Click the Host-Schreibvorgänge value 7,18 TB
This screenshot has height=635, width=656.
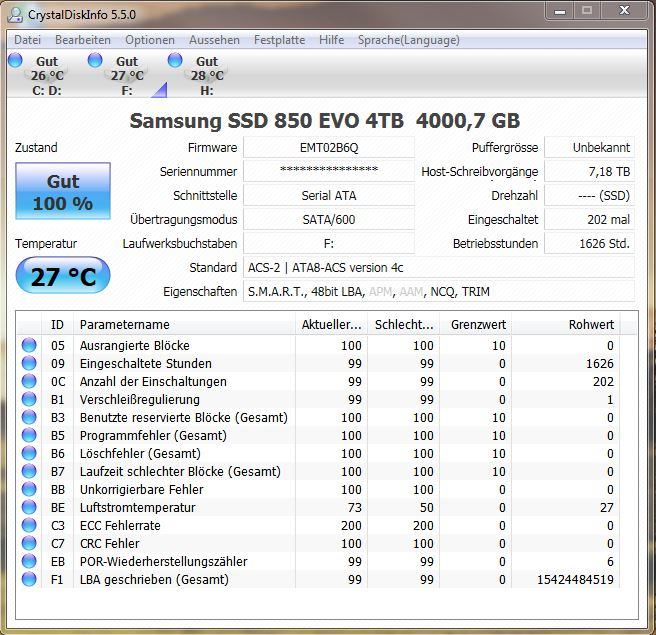[589, 171]
